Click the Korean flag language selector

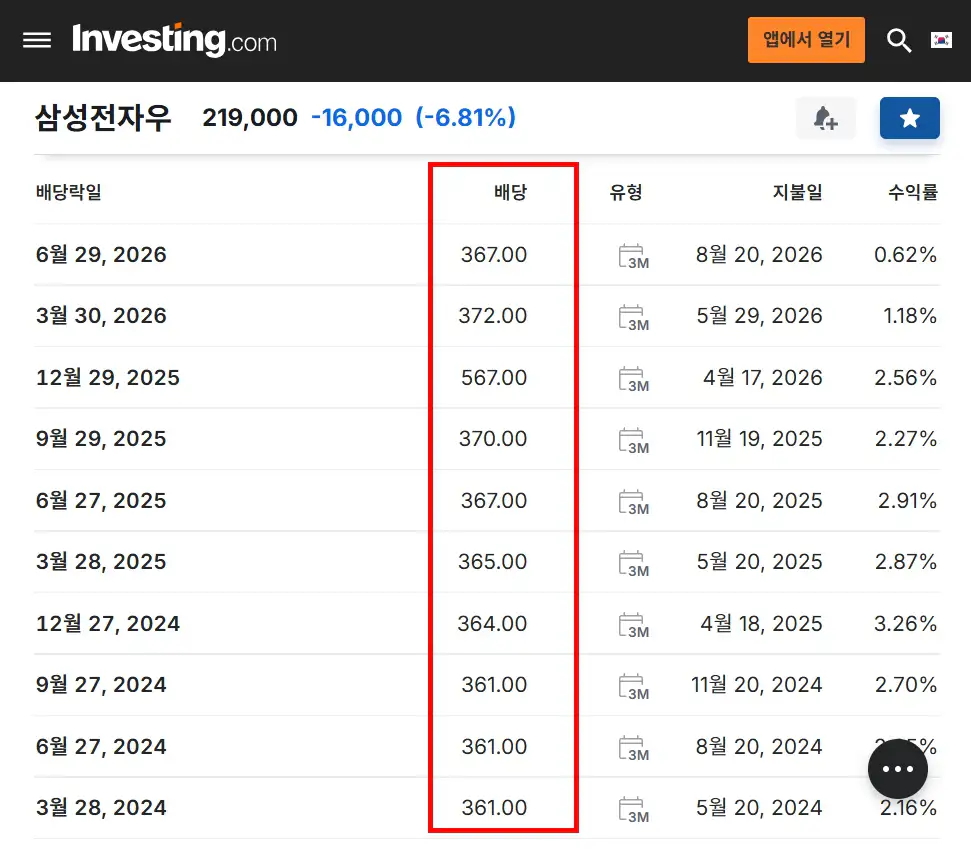pos(941,40)
